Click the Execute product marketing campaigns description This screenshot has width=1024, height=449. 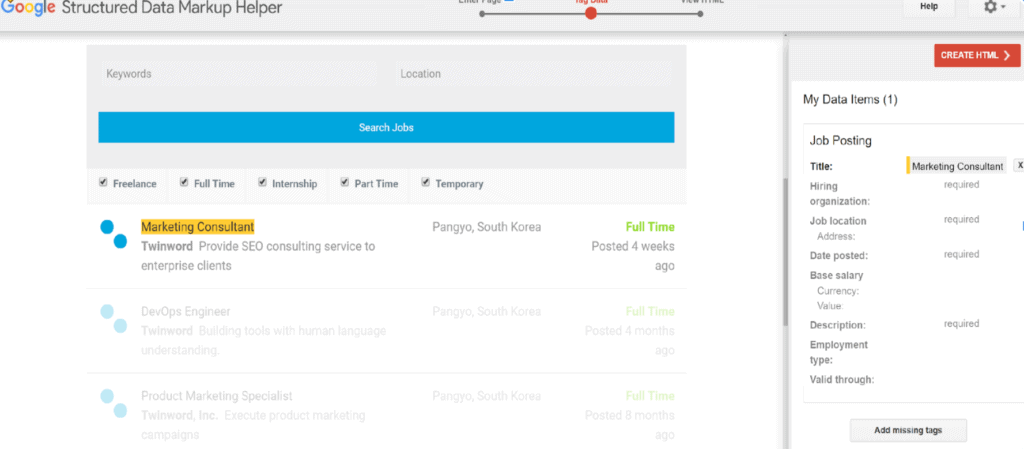[253, 425]
